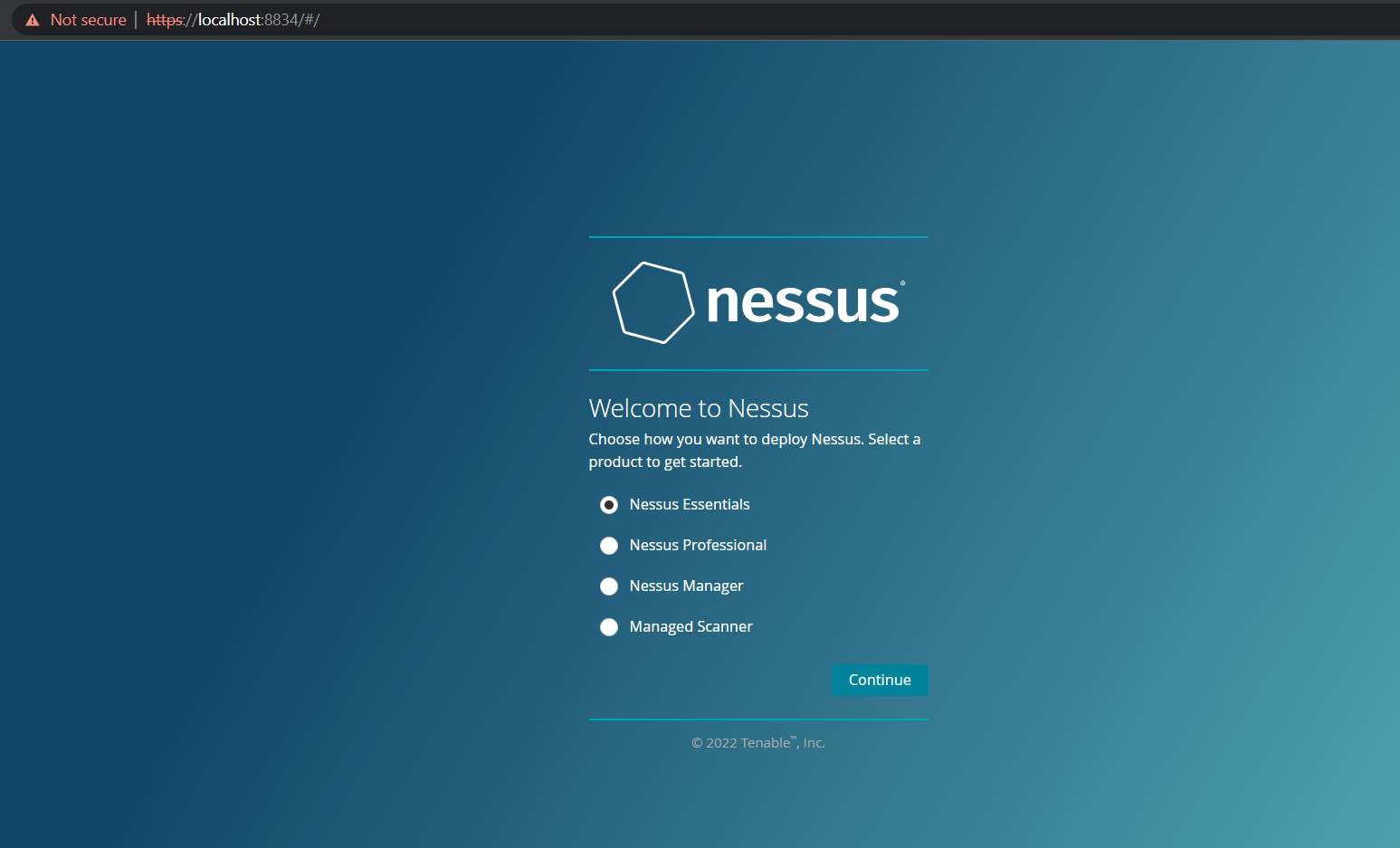The image size is (1400, 848).
Task: Select the Nessus Essentials radio button
Action: (x=609, y=505)
